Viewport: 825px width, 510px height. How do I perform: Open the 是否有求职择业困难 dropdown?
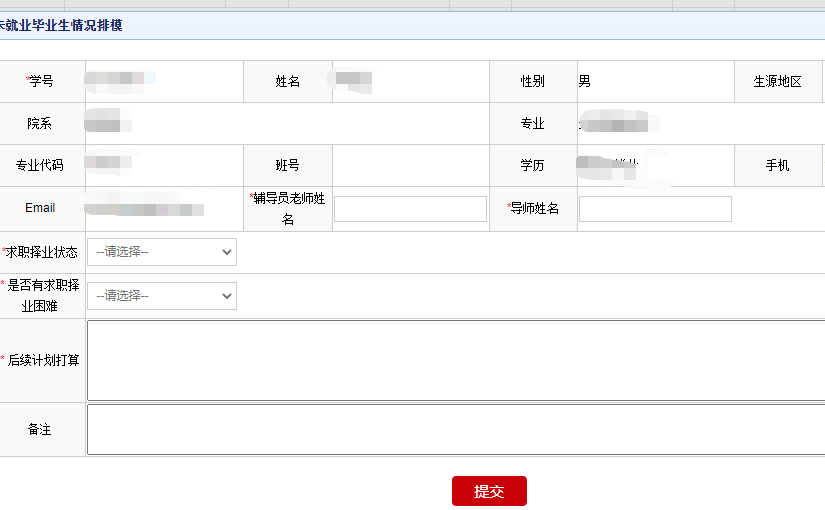point(162,296)
